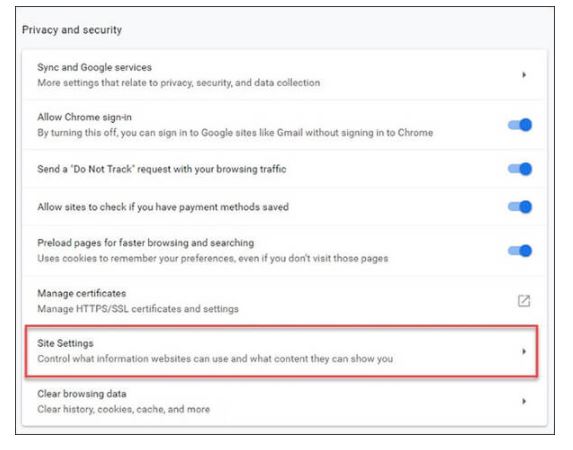Click the Do Not Track request label text

tap(162, 169)
